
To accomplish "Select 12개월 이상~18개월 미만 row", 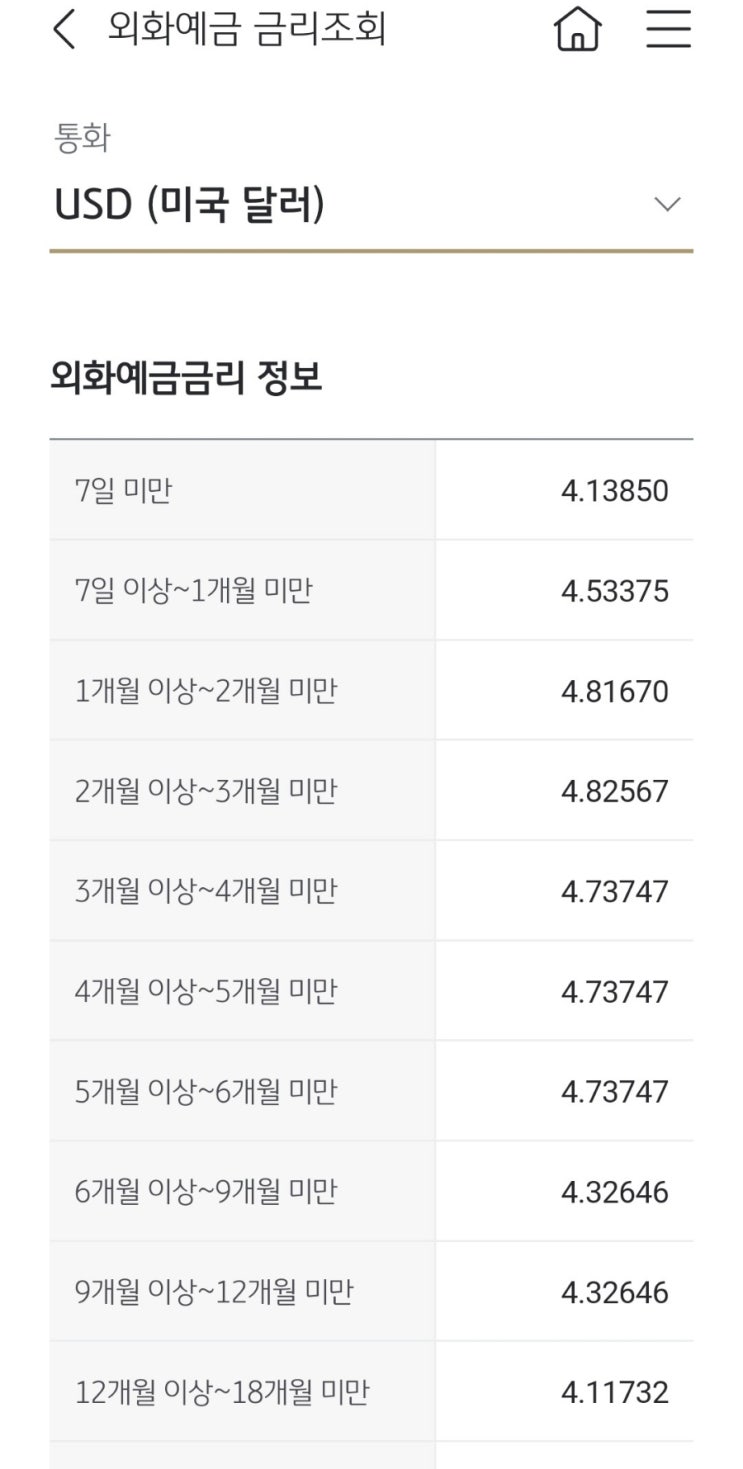I will 222,1392.
